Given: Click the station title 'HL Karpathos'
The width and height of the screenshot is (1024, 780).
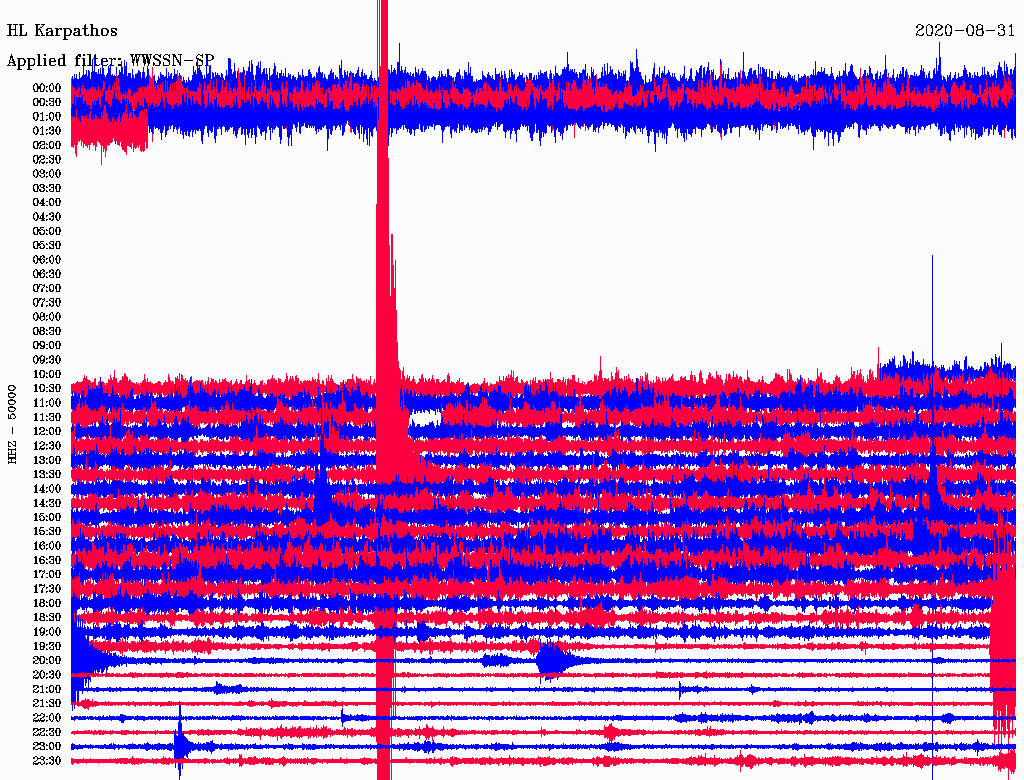Looking at the screenshot, I should point(62,31).
